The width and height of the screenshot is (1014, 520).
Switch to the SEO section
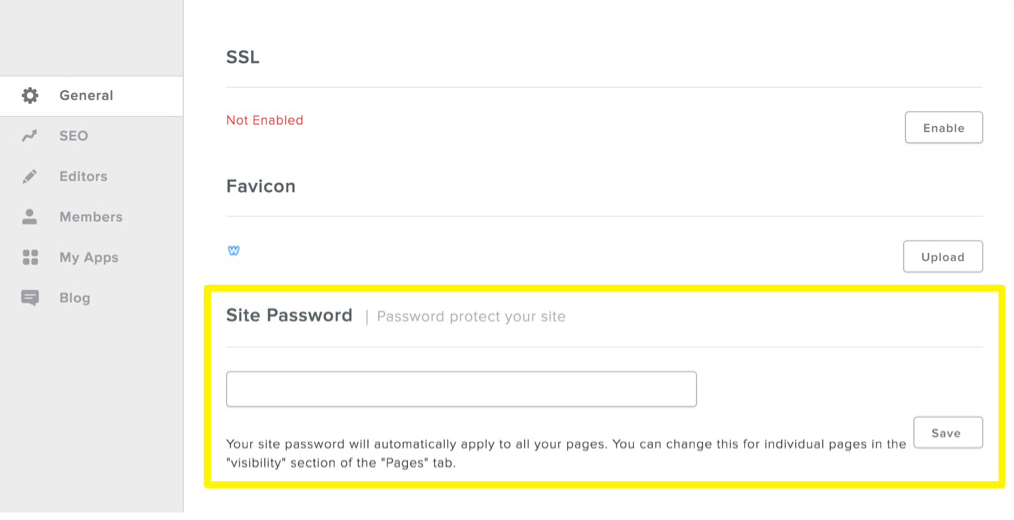74,136
